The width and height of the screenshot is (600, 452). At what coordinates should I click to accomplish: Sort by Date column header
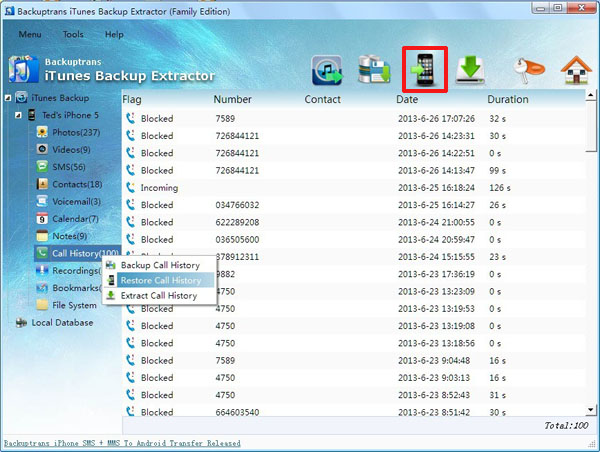point(407,100)
